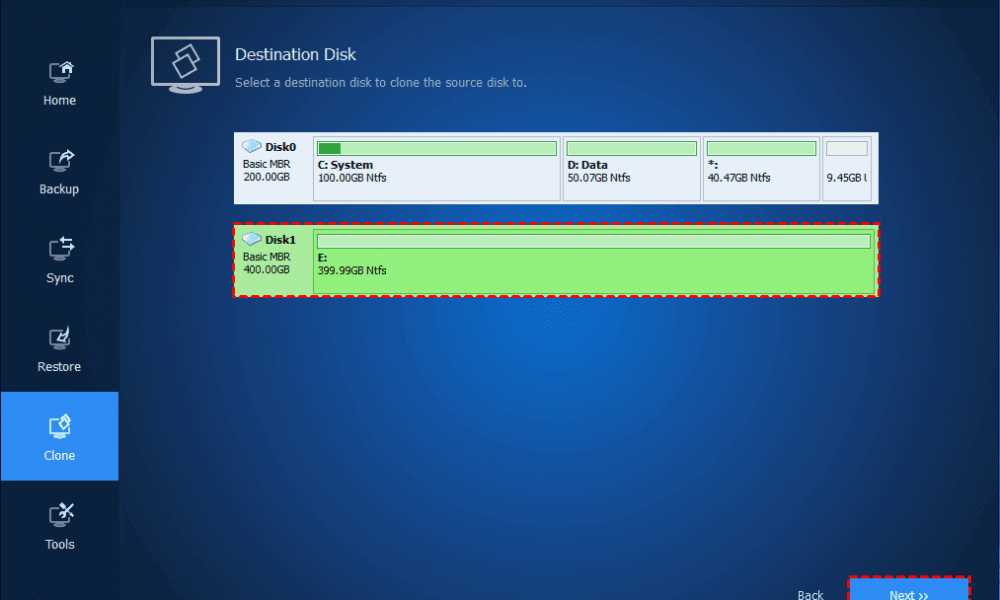
Task: Click the Destination Disk monitor icon
Action: [x=186, y=65]
